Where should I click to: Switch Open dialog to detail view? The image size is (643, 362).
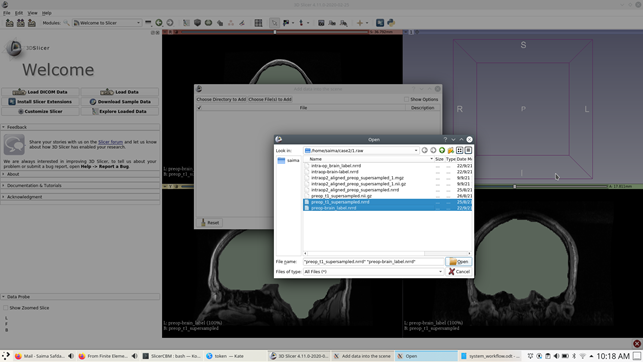pyautogui.click(x=468, y=150)
